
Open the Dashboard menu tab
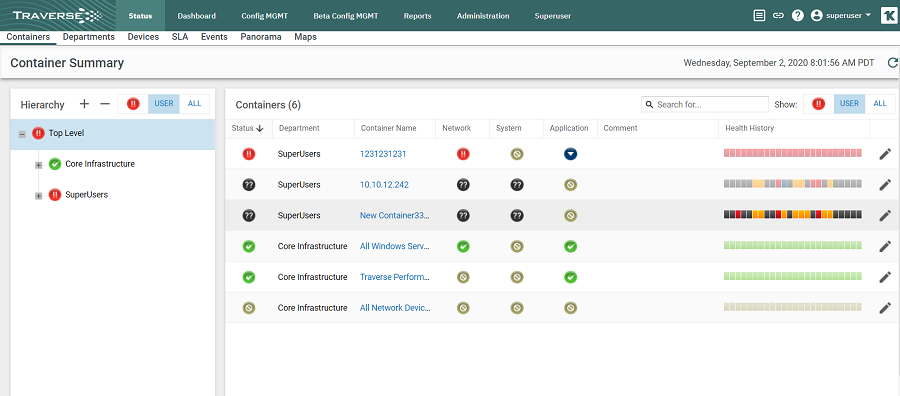tap(196, 16)
